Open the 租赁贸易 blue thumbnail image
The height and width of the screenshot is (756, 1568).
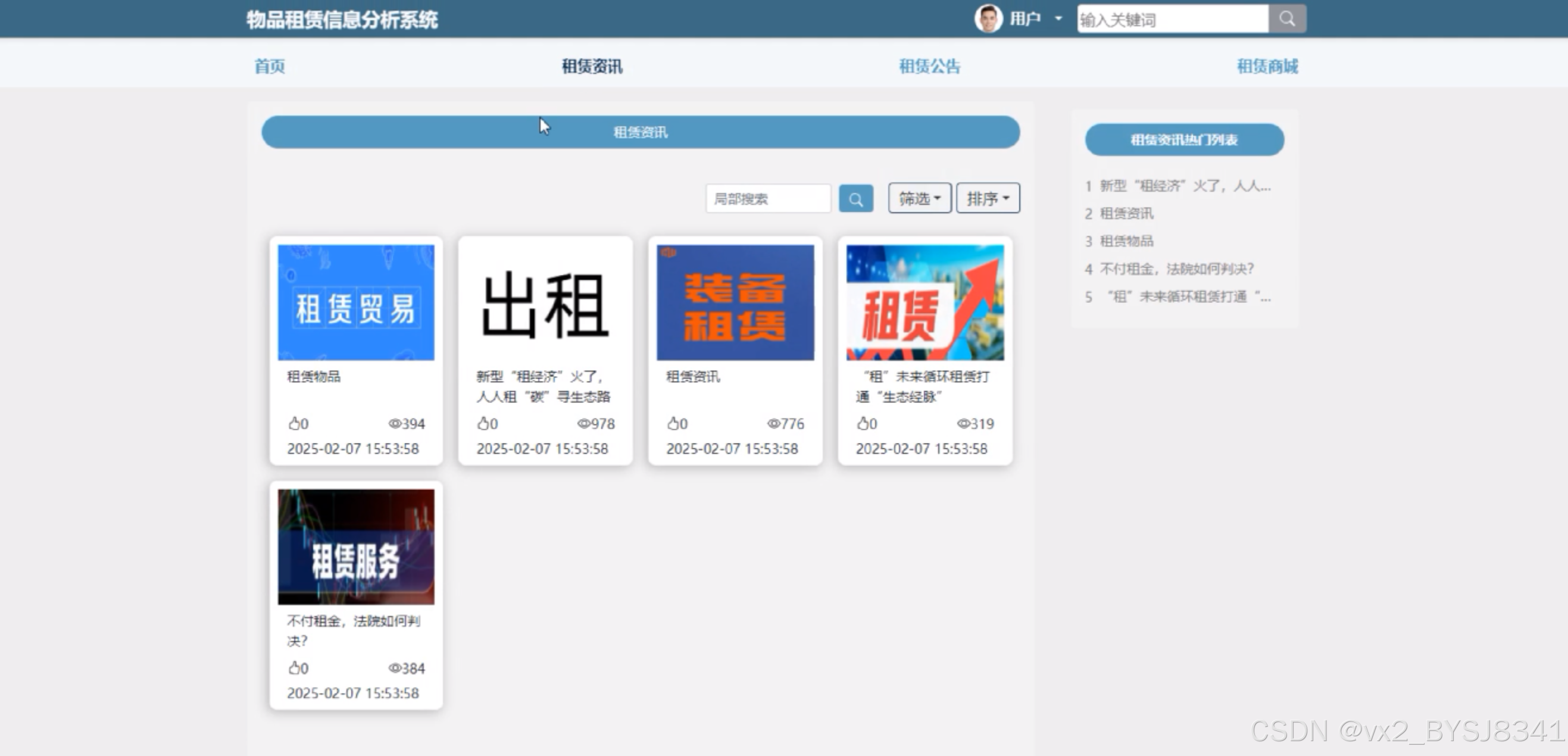(x=356, y=302)
